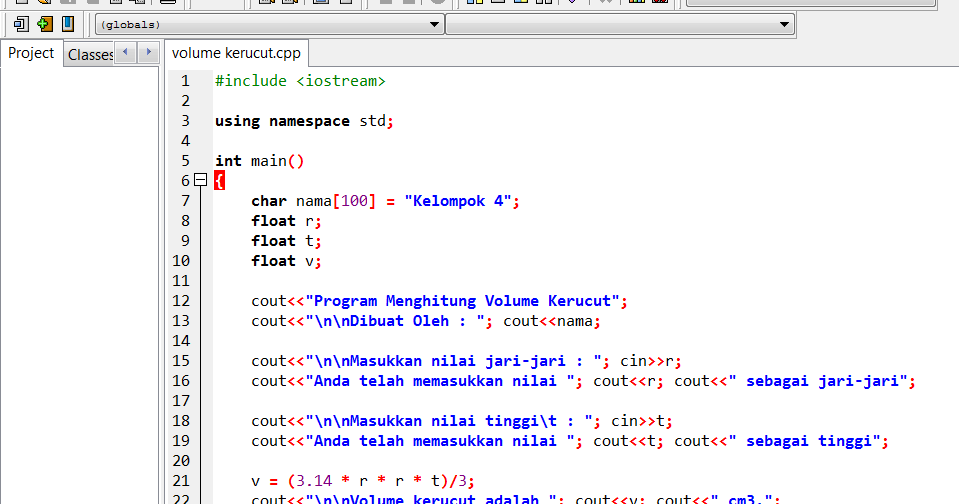Click the 'cin>>r;' statement
959x504 pixels.
(x=651, y=361)
